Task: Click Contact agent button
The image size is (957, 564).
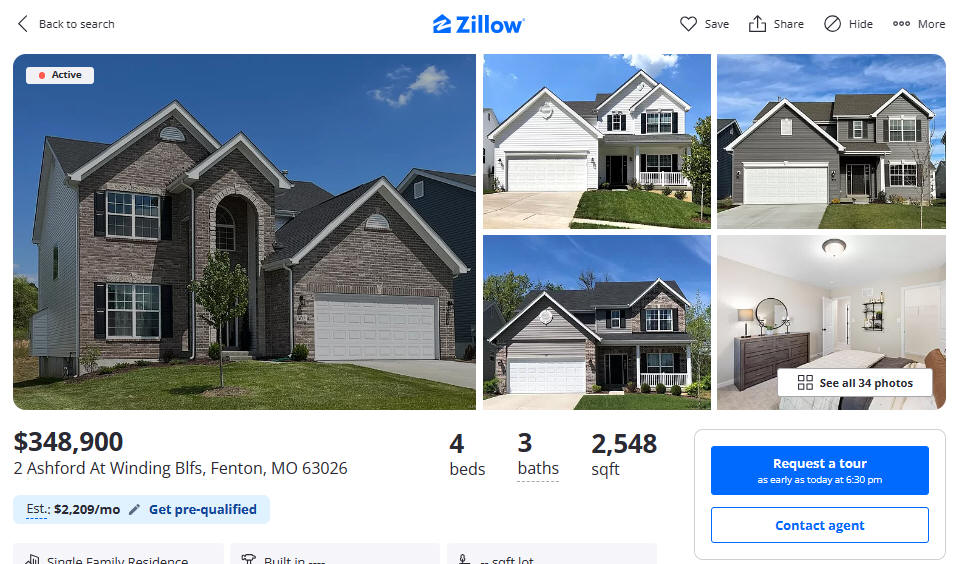Action: (820, 525)
